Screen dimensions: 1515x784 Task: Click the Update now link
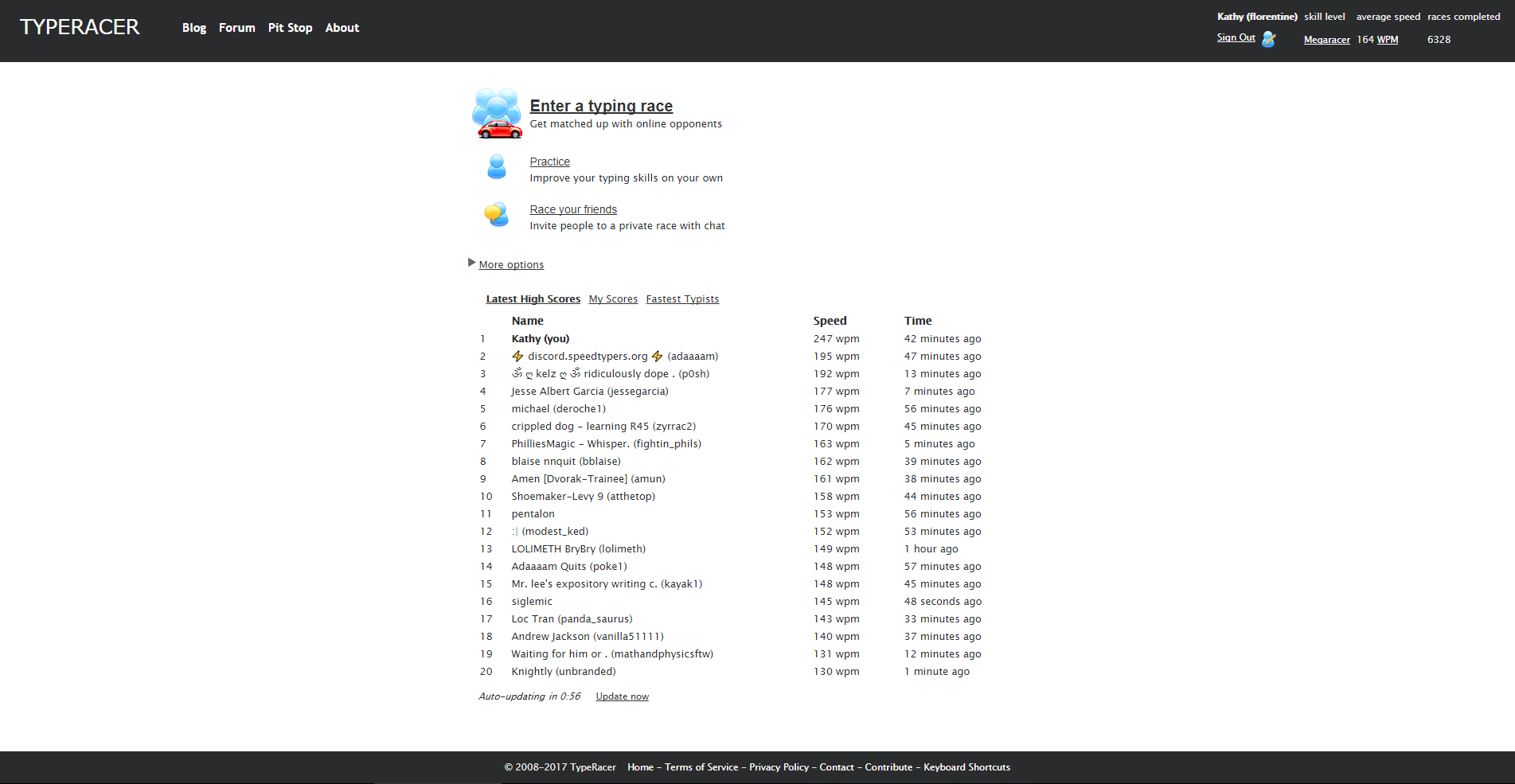[x=622, y=696]
